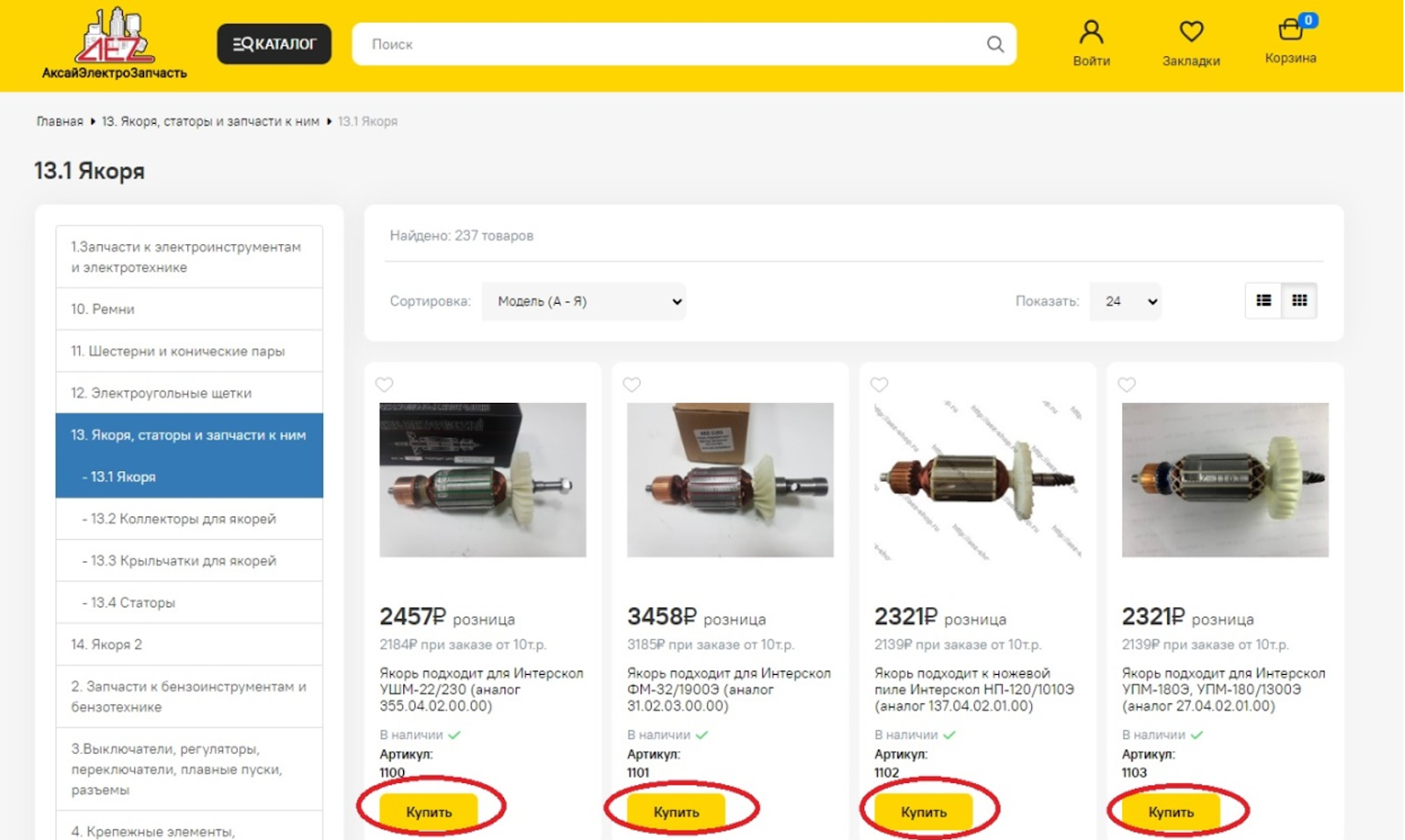Open photo of НП-120/1010Э armature
The image size is (1405, 840).
978,480
